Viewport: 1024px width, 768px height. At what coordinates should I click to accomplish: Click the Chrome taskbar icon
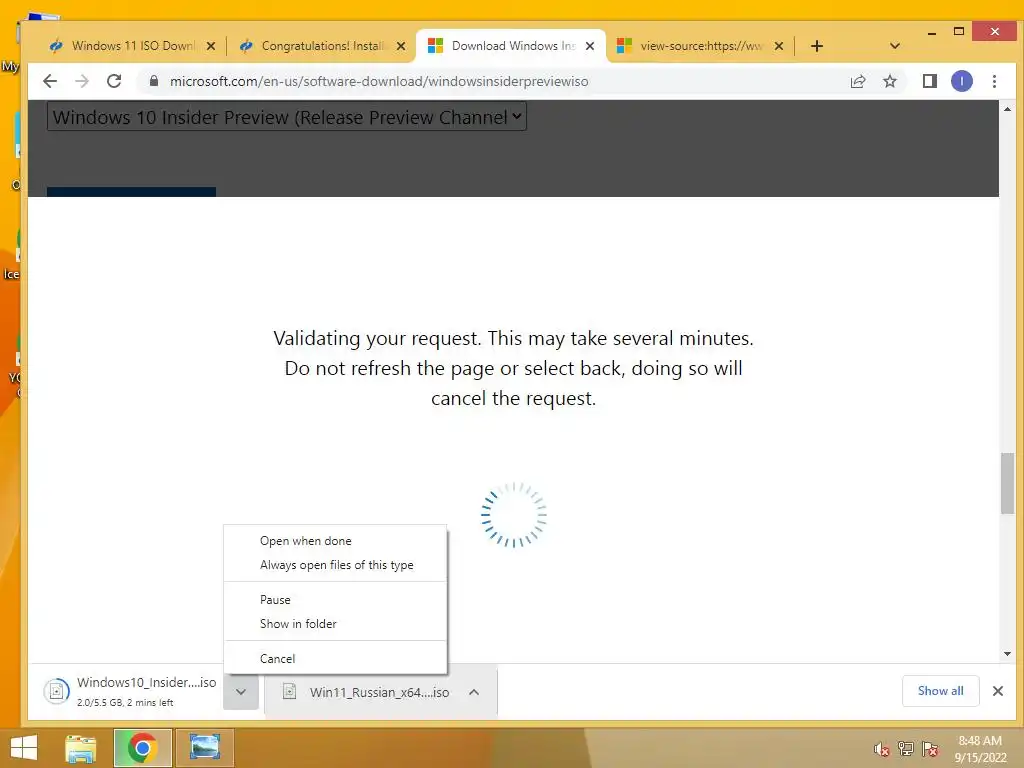[142, 748]
